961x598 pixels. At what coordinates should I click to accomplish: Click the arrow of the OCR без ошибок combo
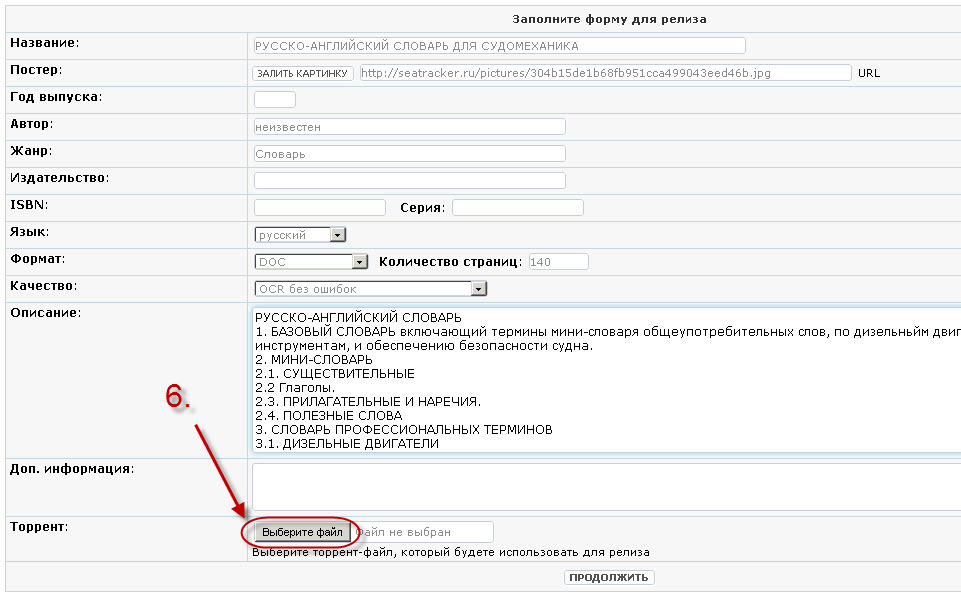479,289
